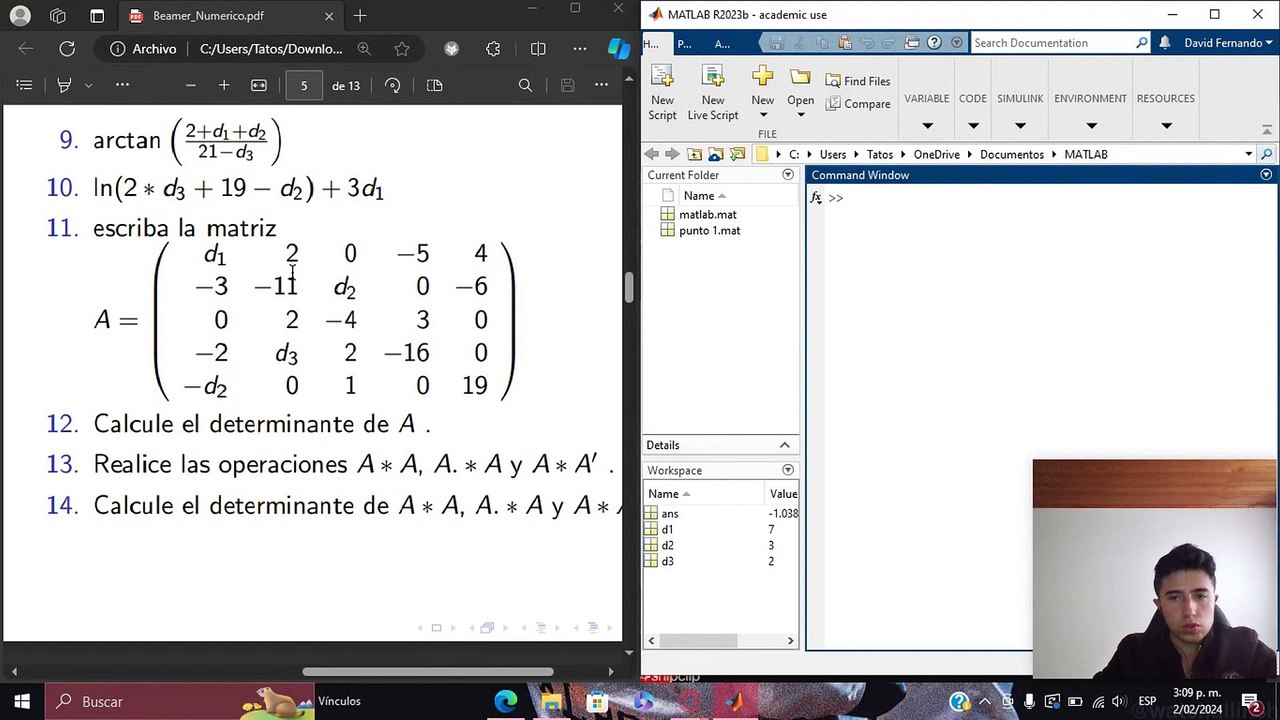Switch to the MATLAB Apps tab
The width and height of the screenshot is (1280, 720).
722,43
